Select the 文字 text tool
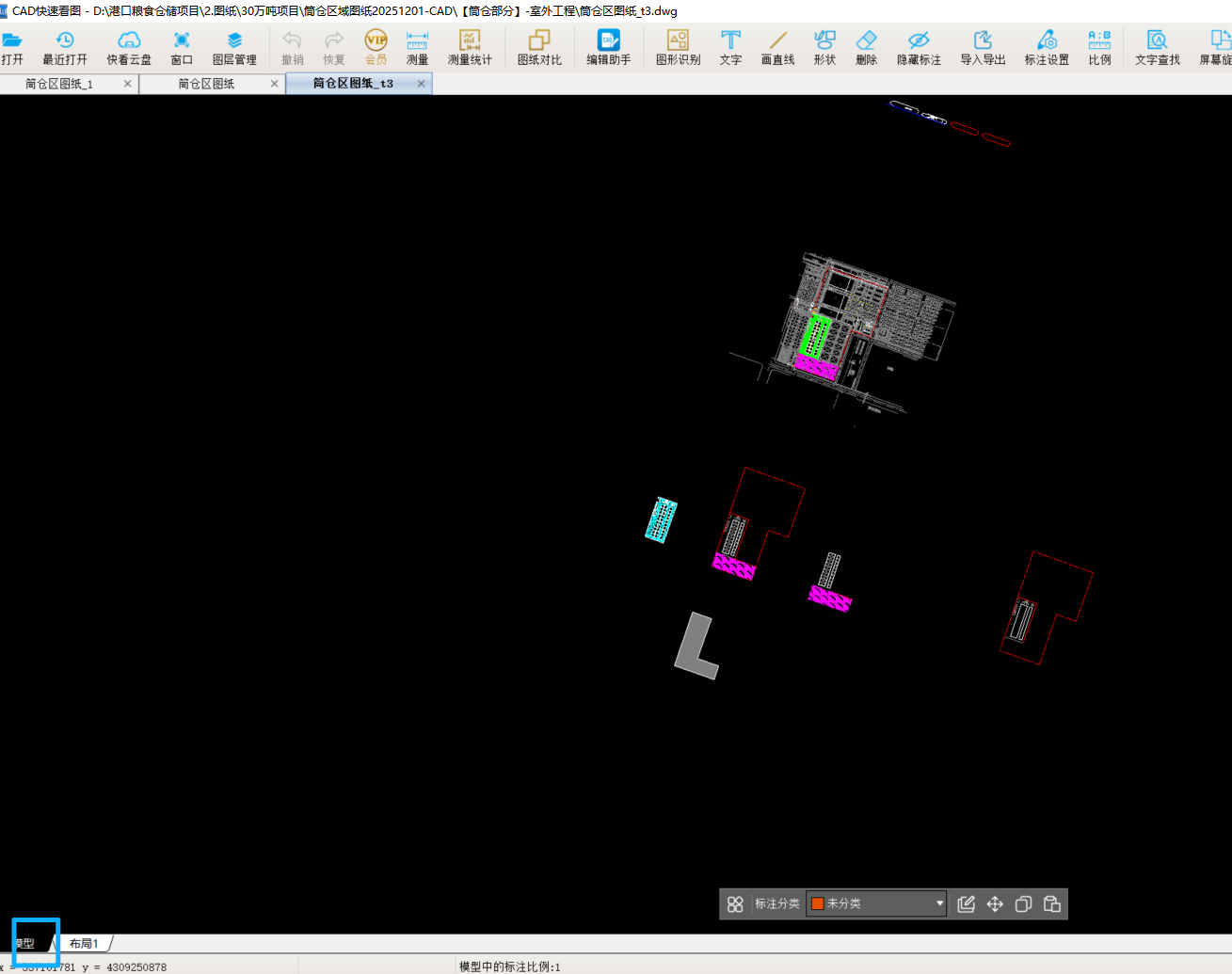Viewport: 1232px width, 974px height. pos(730,47)
